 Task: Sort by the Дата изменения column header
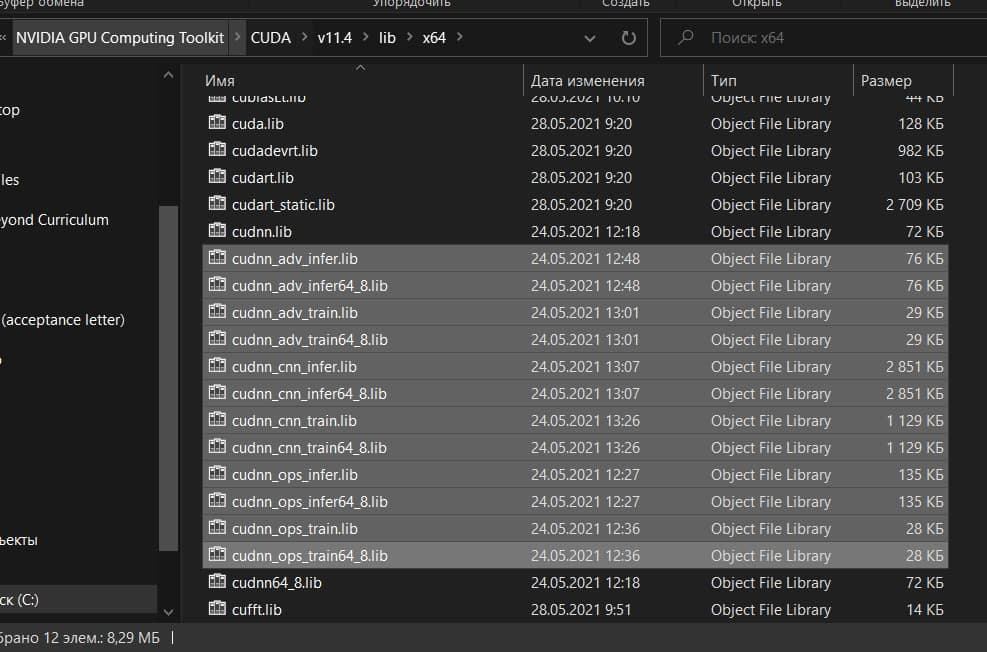tap(587, 81)
